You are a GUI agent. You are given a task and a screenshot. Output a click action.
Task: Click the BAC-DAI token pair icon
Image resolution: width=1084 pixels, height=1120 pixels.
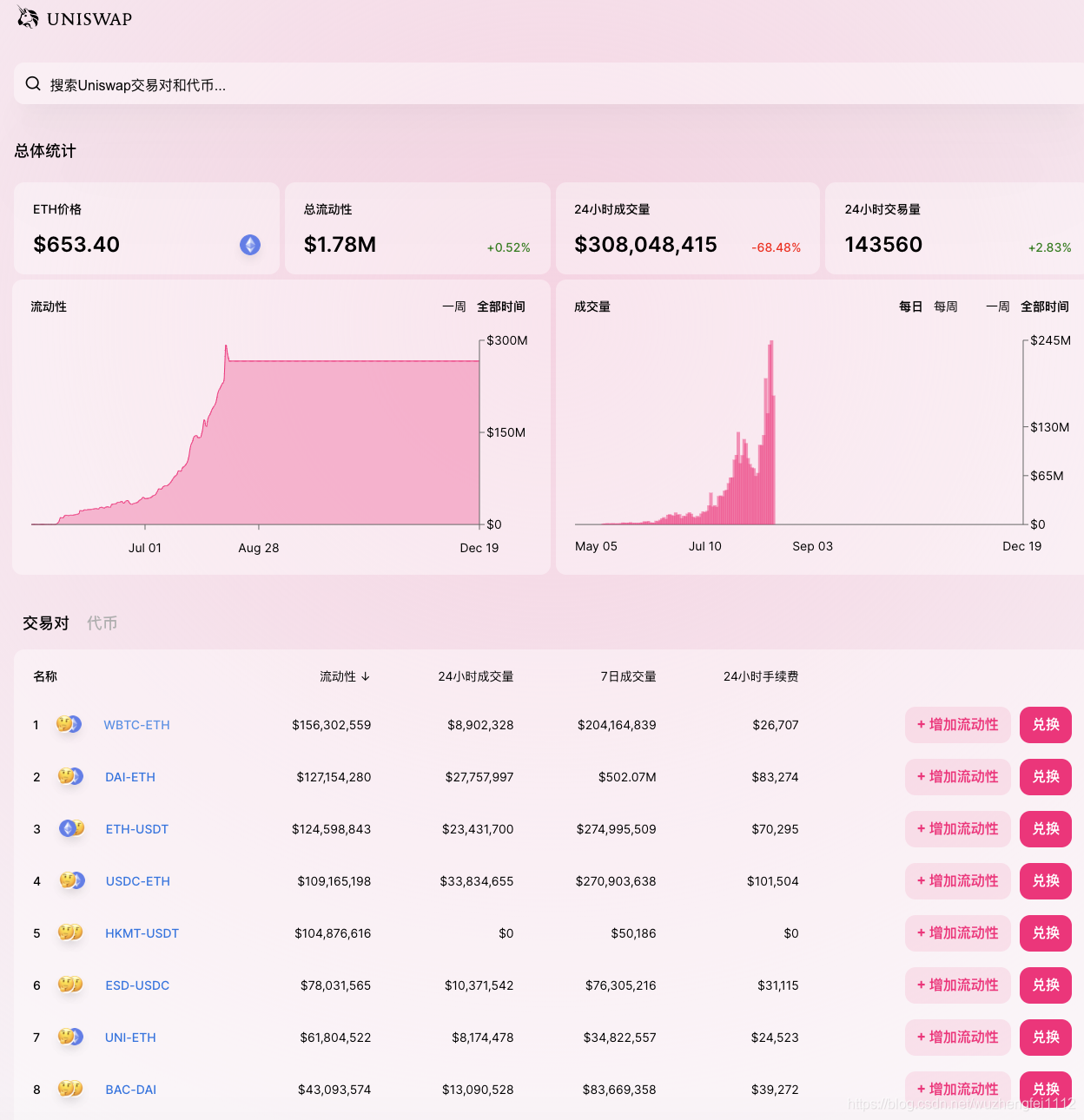pos(70,1089)
